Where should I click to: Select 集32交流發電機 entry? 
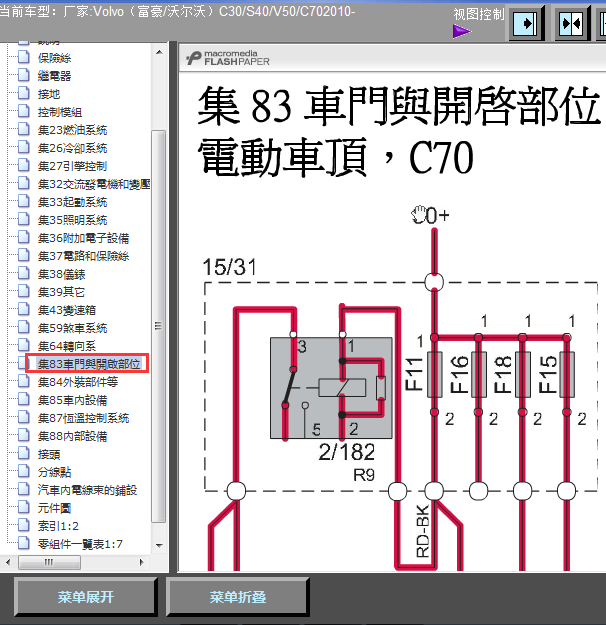coord(94,184)
